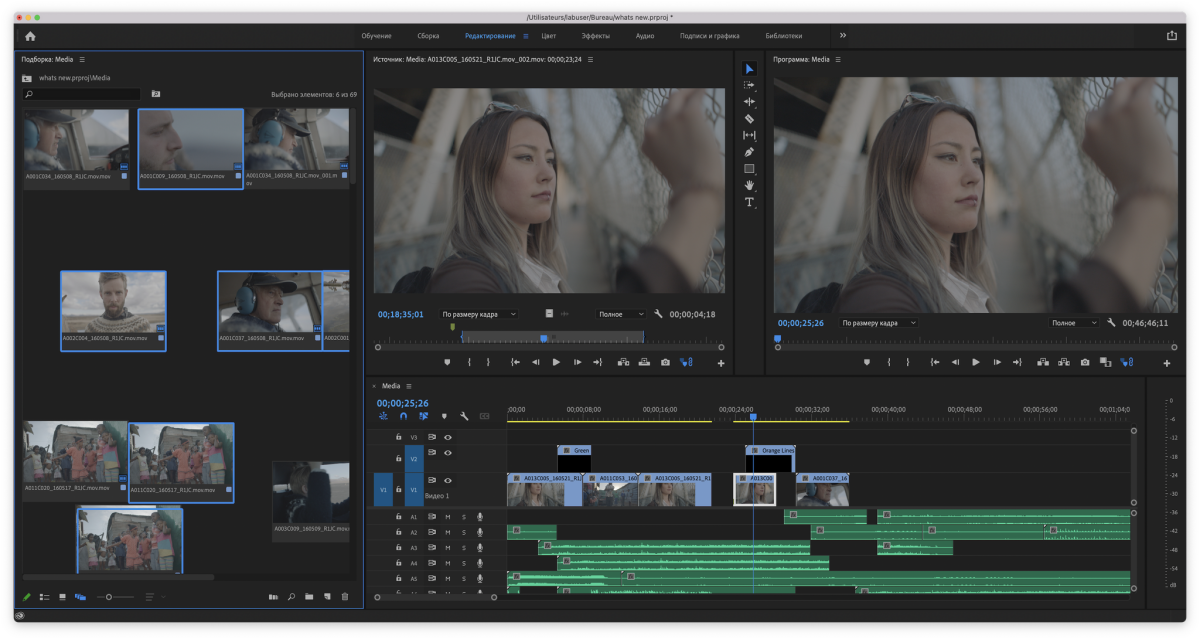Open Media timeline panel menu
1200x639 pixels.
click(409, 386)
